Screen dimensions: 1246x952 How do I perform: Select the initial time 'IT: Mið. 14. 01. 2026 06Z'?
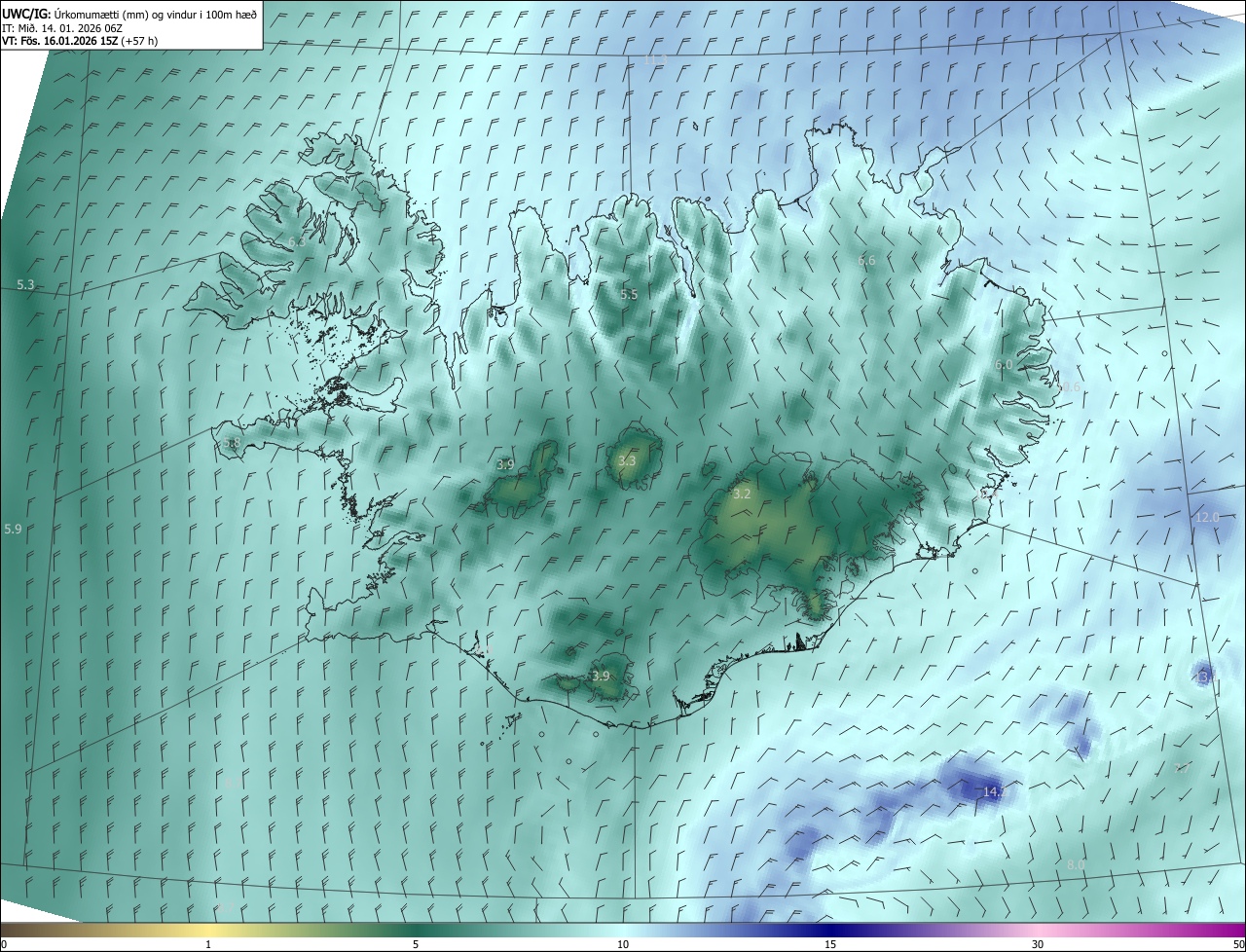point(62,27)
